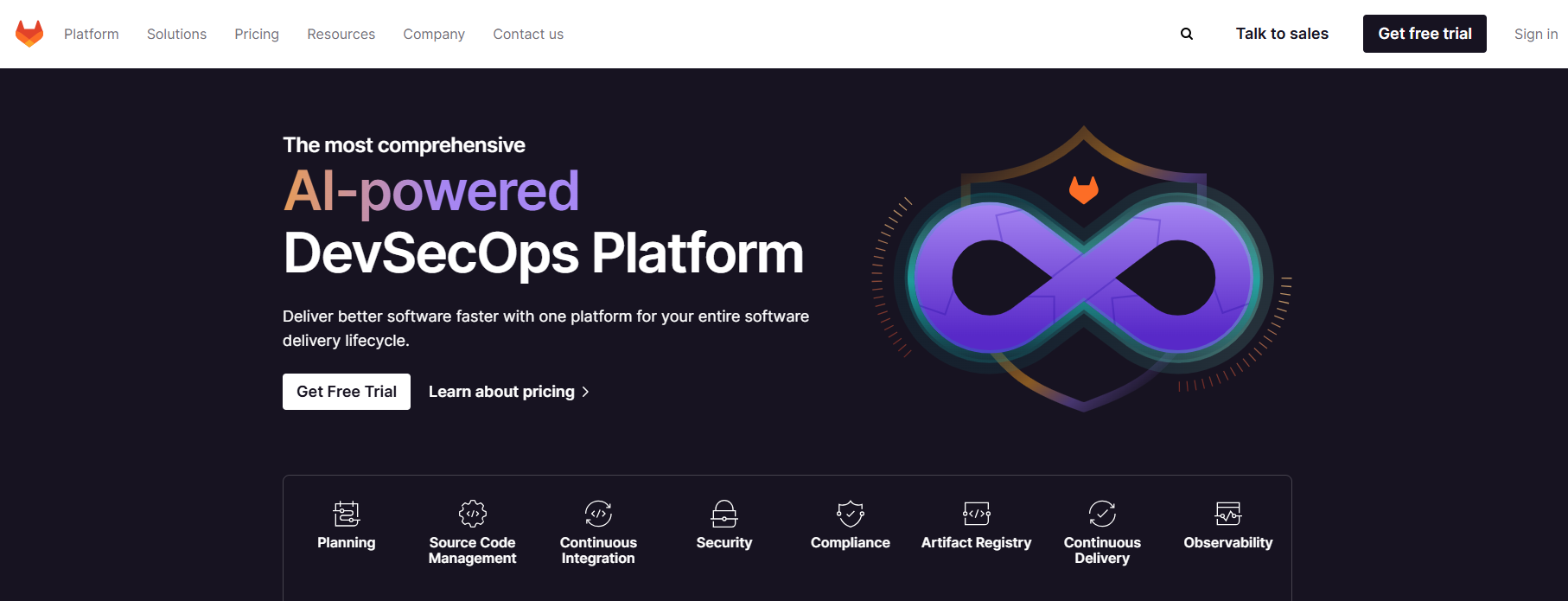Click the orange fox logo inside shield

point(1084,189)
